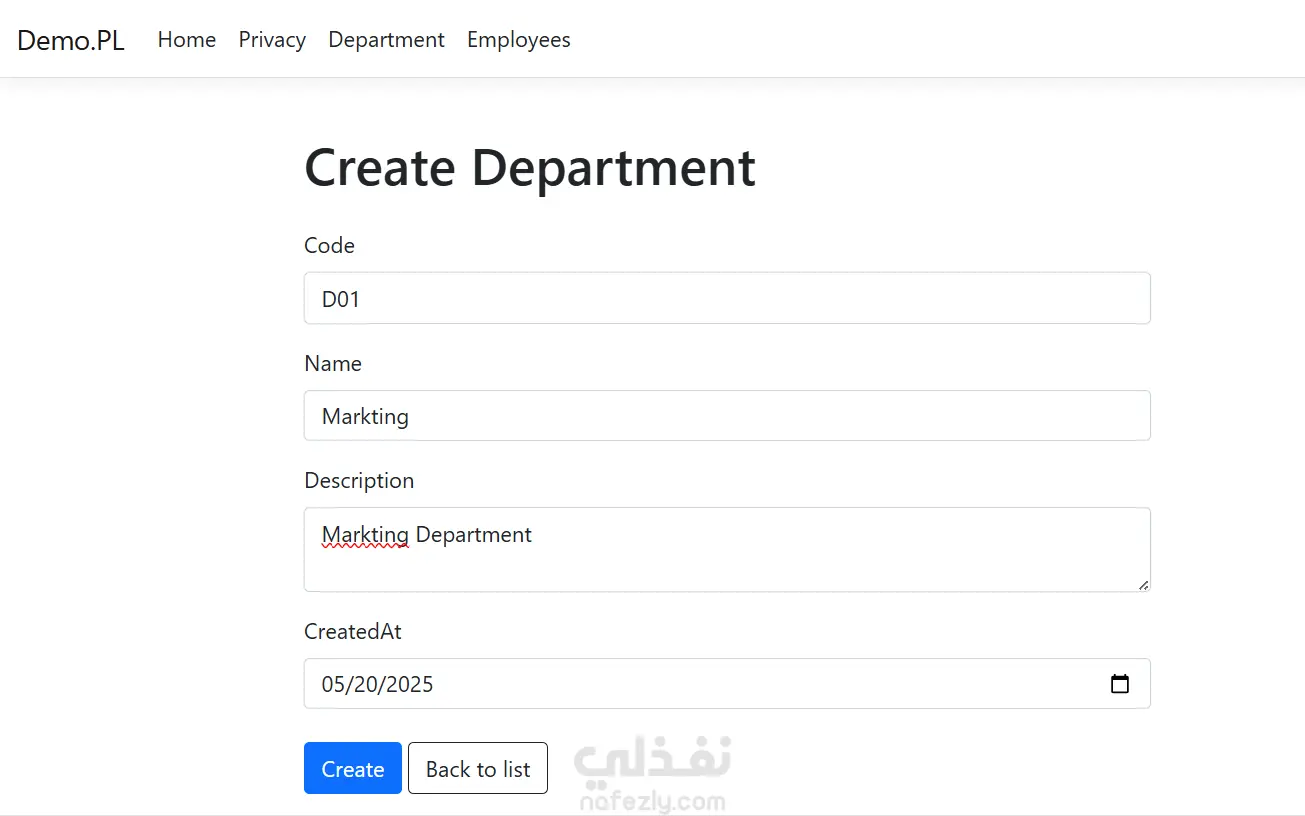Click the nafezly watermark logo

(651, 775)
